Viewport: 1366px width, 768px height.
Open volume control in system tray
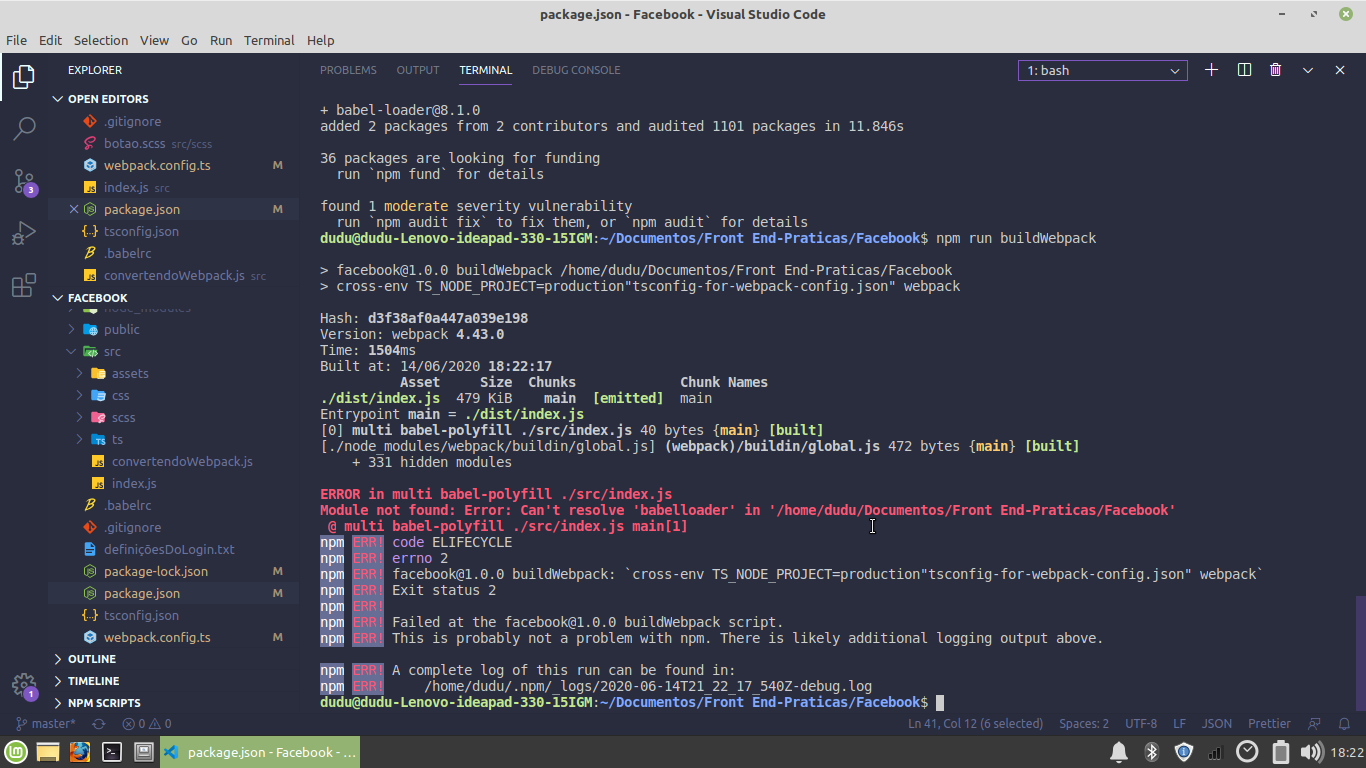pyautogui.click(x=1311, y=752)
